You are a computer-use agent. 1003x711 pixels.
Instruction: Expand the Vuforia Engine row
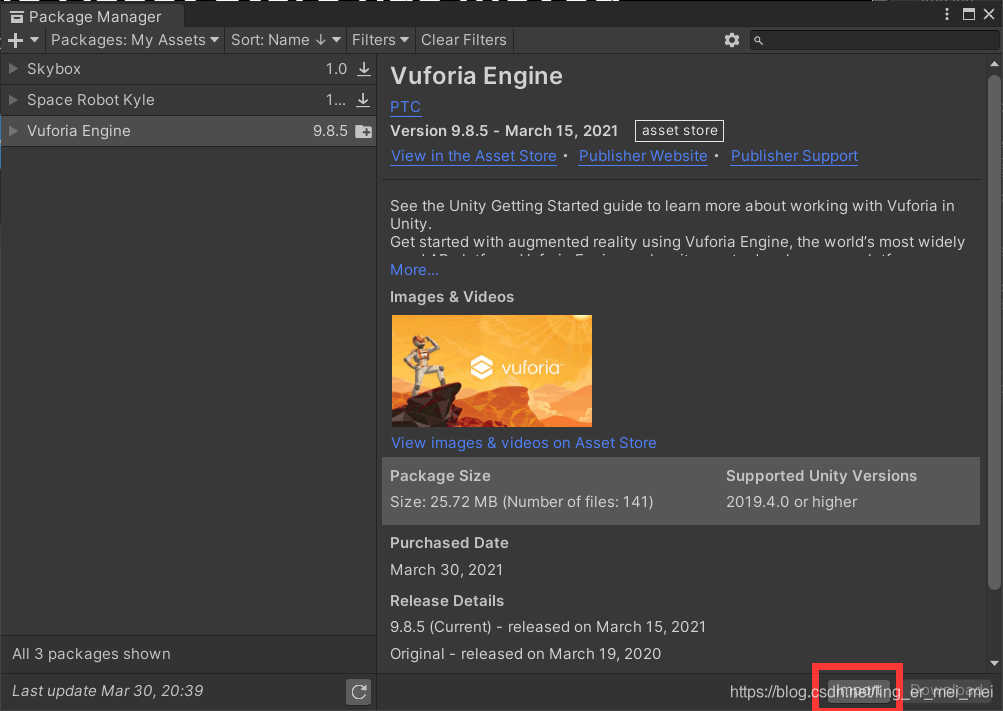tap(13, 130)
